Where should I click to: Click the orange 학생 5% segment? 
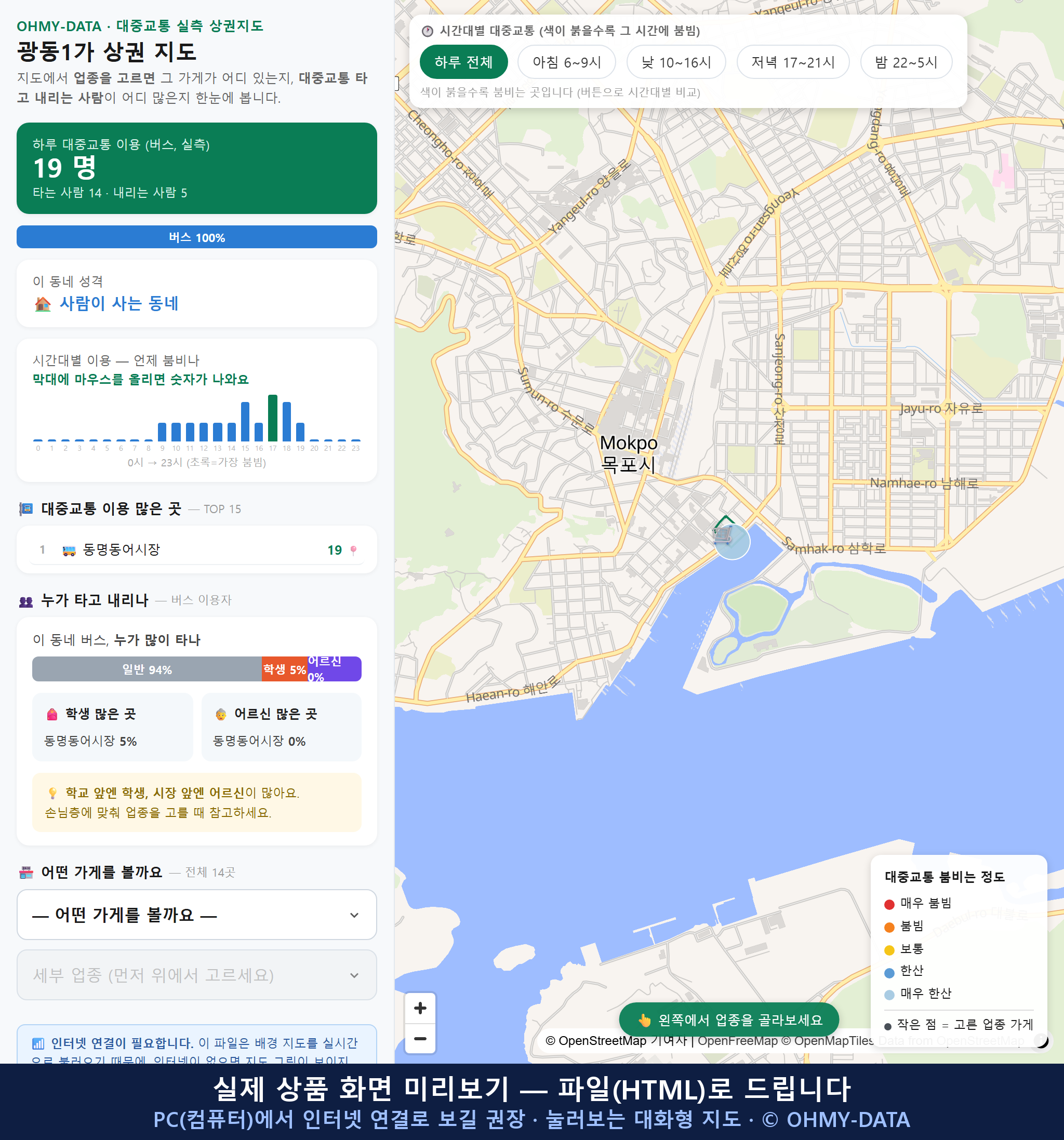285,669
